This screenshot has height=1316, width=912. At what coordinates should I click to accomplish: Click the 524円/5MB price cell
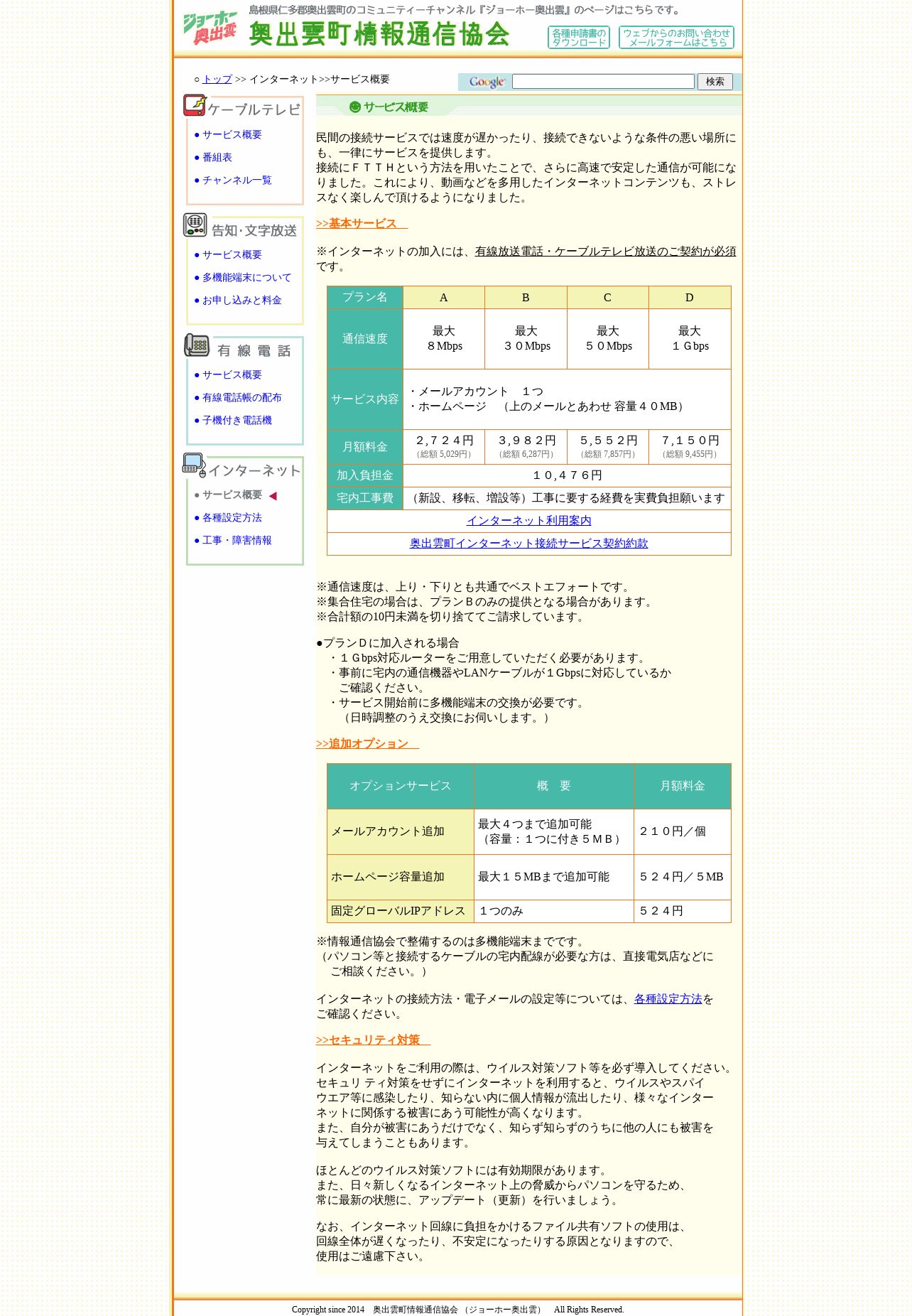click(x=683, y=878)
